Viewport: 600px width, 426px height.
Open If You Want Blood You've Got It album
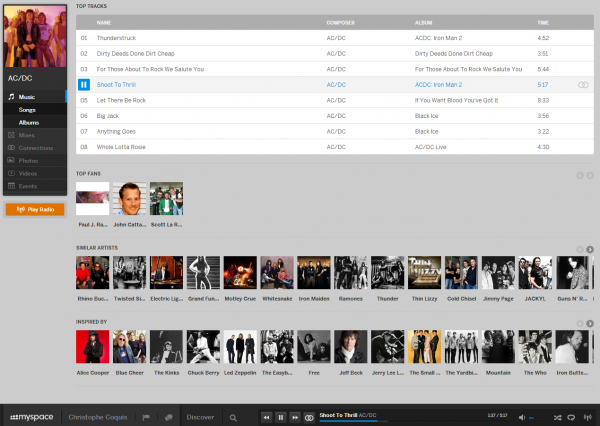click(x=457, y=100)
